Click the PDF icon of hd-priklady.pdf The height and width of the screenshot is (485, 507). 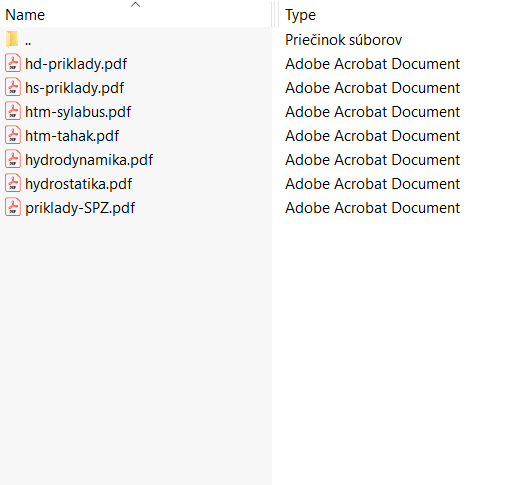click(13, 63)
